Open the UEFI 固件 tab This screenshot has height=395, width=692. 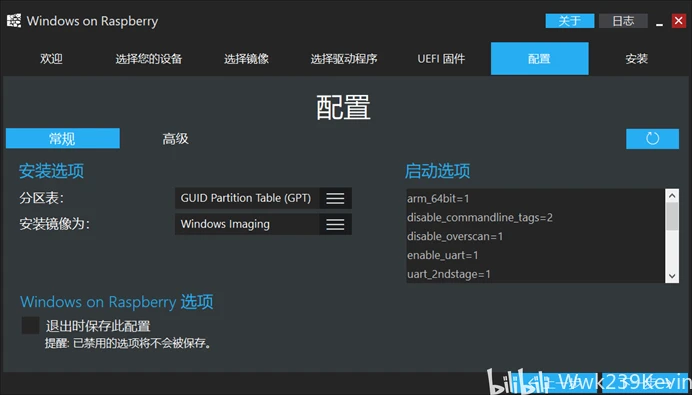pyautogui.click(x=441, y=59)
